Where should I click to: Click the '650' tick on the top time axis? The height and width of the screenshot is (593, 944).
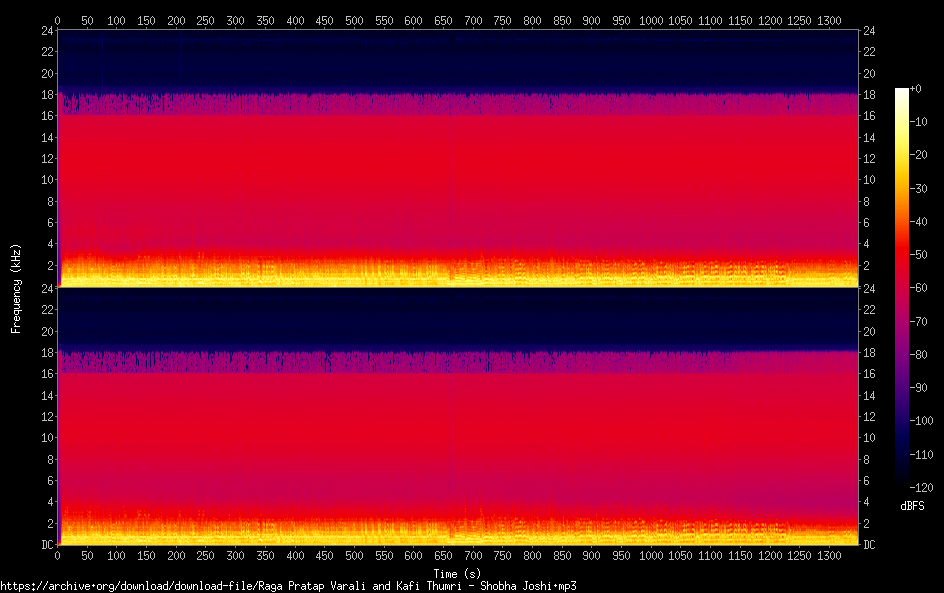(443, 20)
